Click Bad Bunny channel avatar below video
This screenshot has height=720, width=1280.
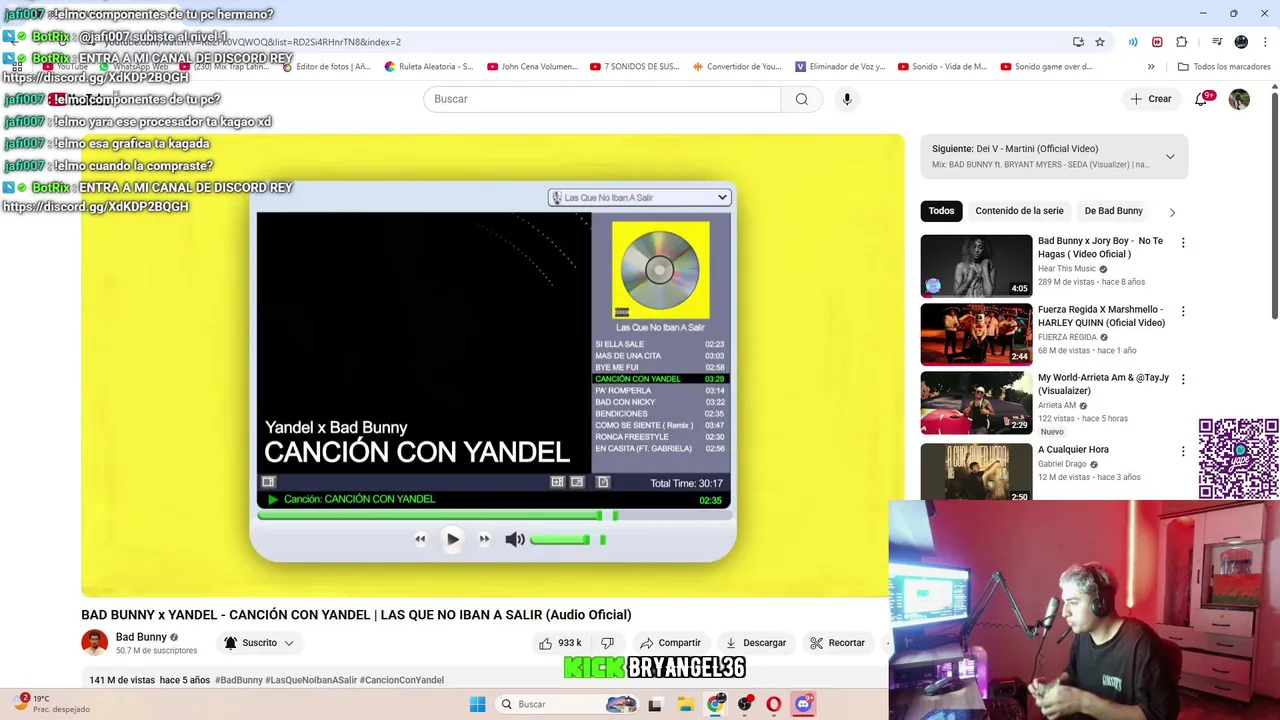[94, 643]
